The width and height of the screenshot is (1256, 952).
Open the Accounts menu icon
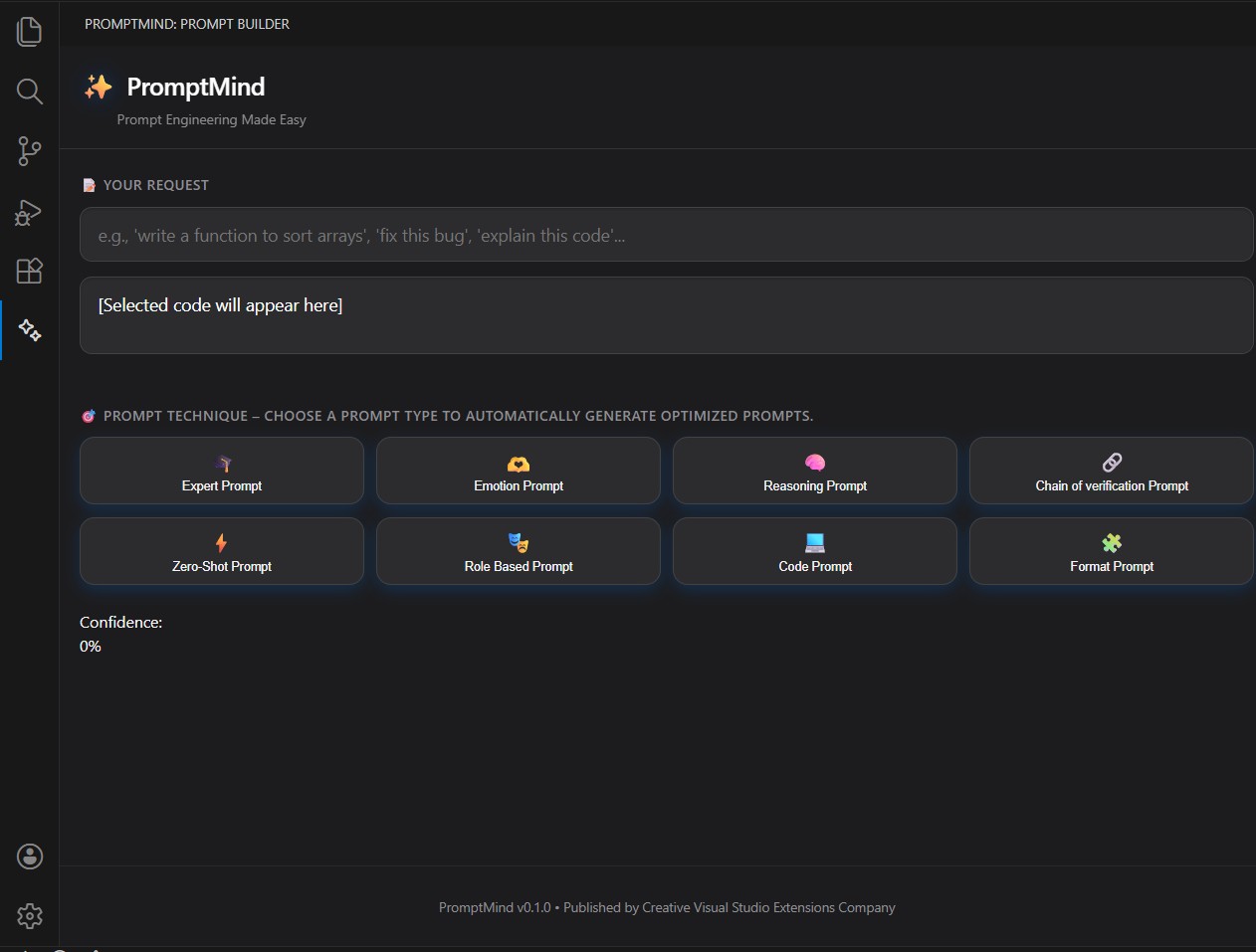[x=29, y=856]
